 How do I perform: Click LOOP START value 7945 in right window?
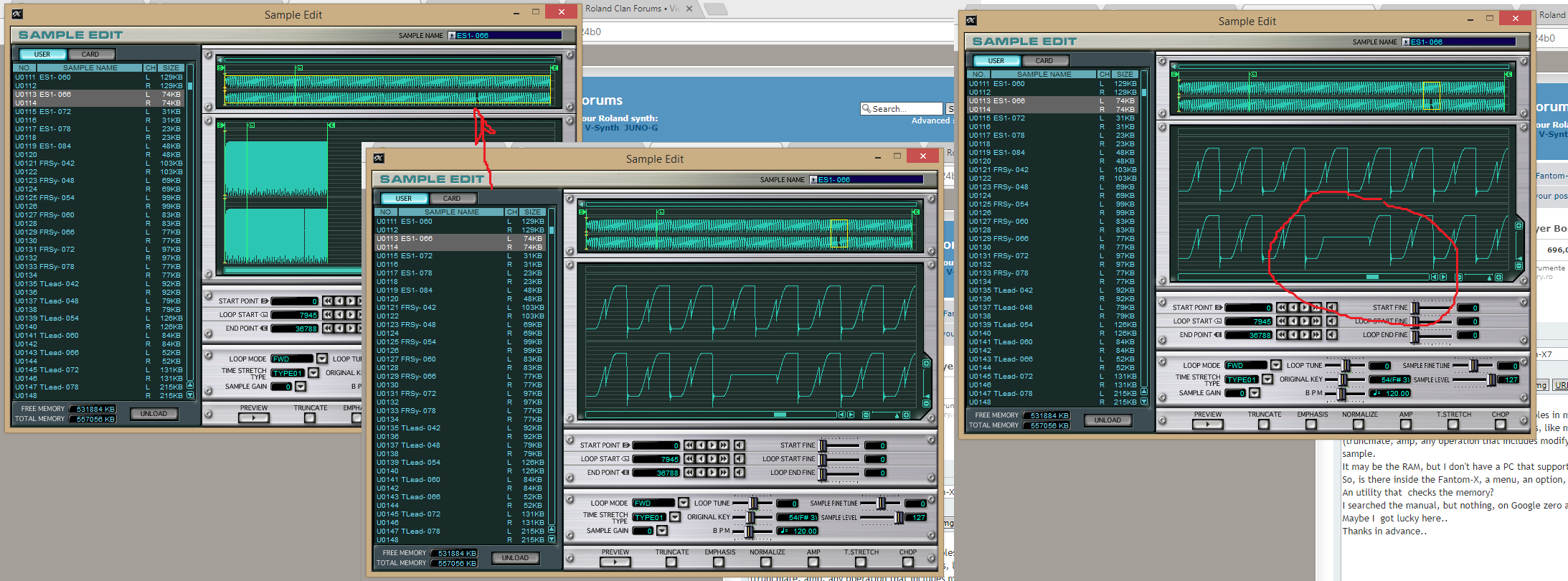[1248, 321]
